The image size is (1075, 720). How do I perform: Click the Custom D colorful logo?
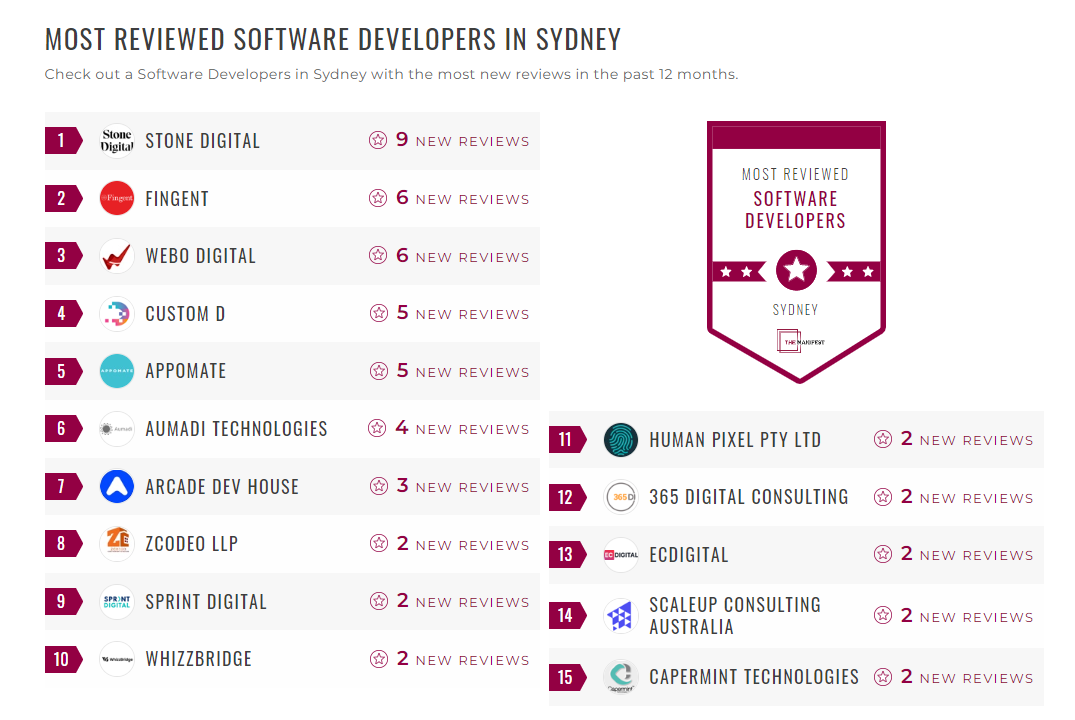pos(117,313)
